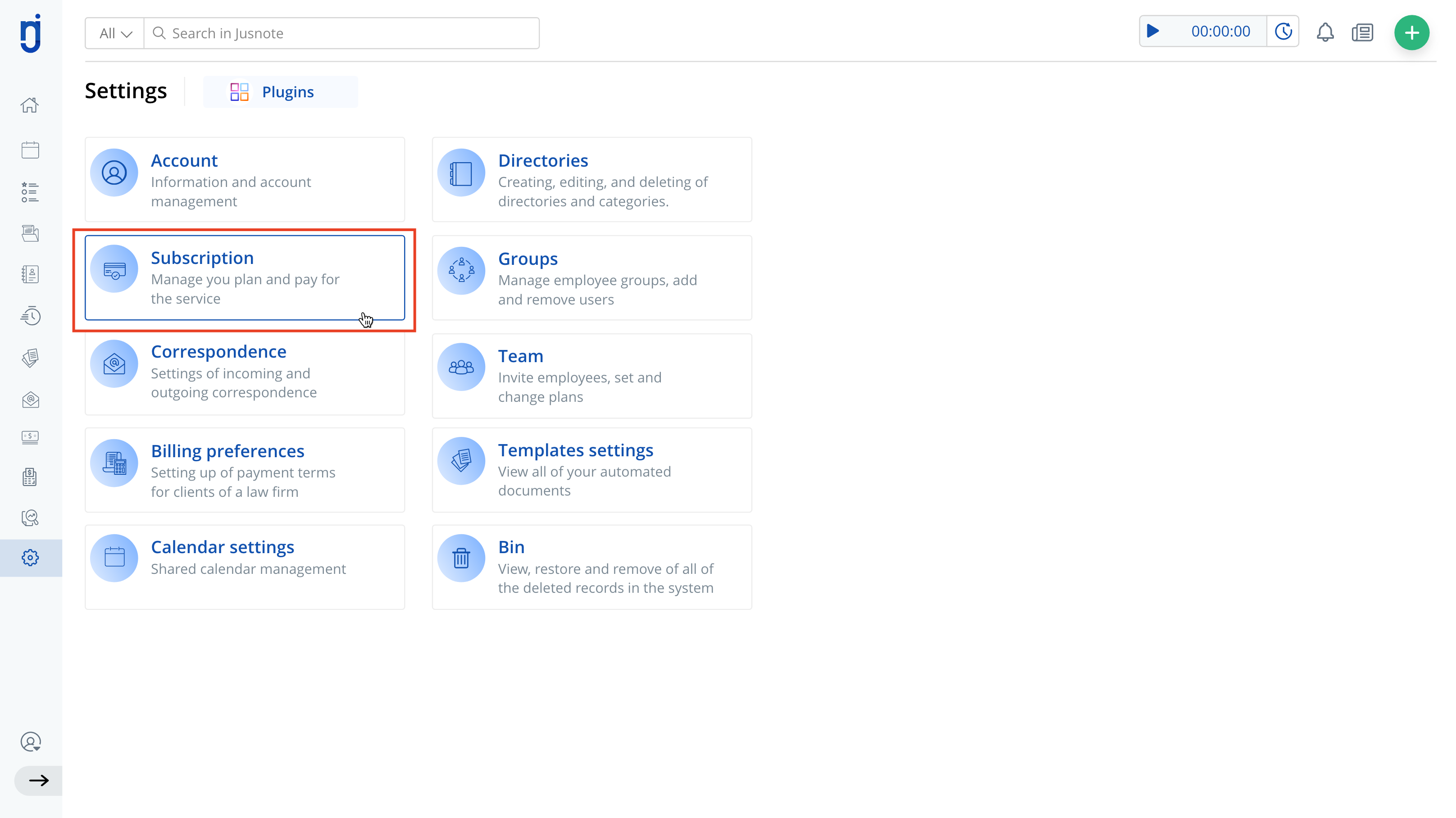Open the timer history clock icon
1456x818 pixels.
[x=1283, y=31]
